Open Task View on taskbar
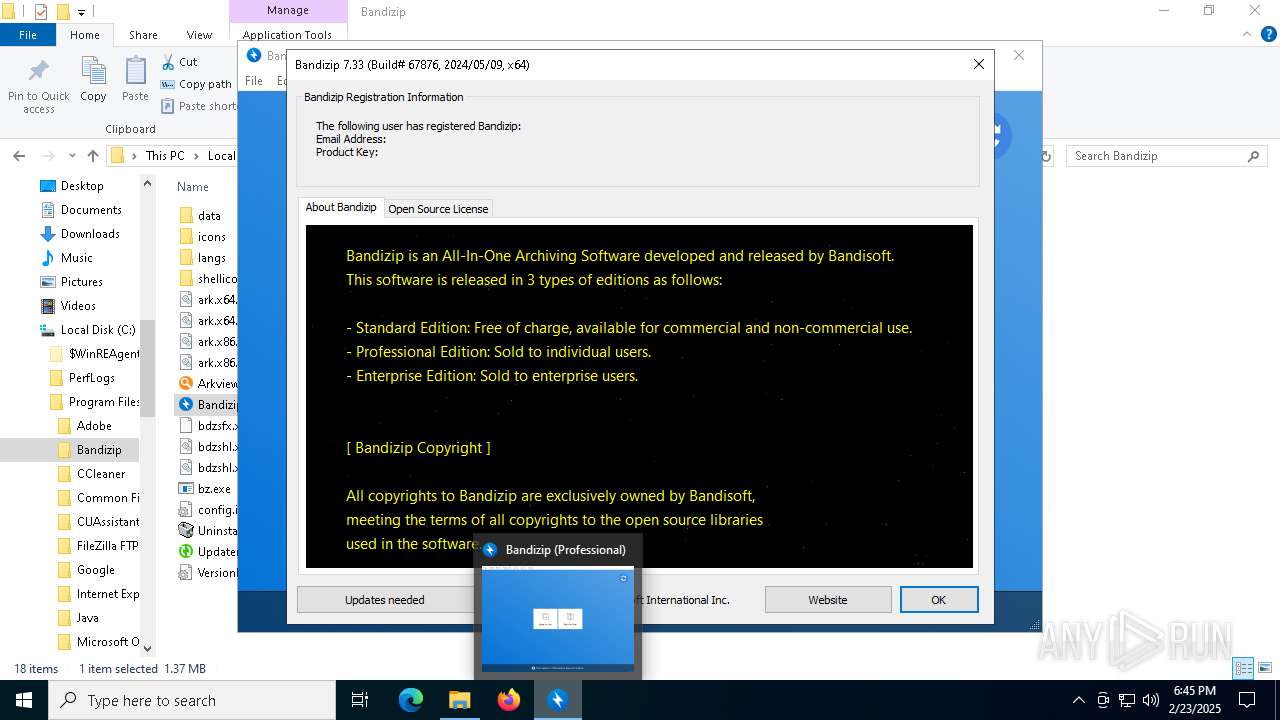 360,700
